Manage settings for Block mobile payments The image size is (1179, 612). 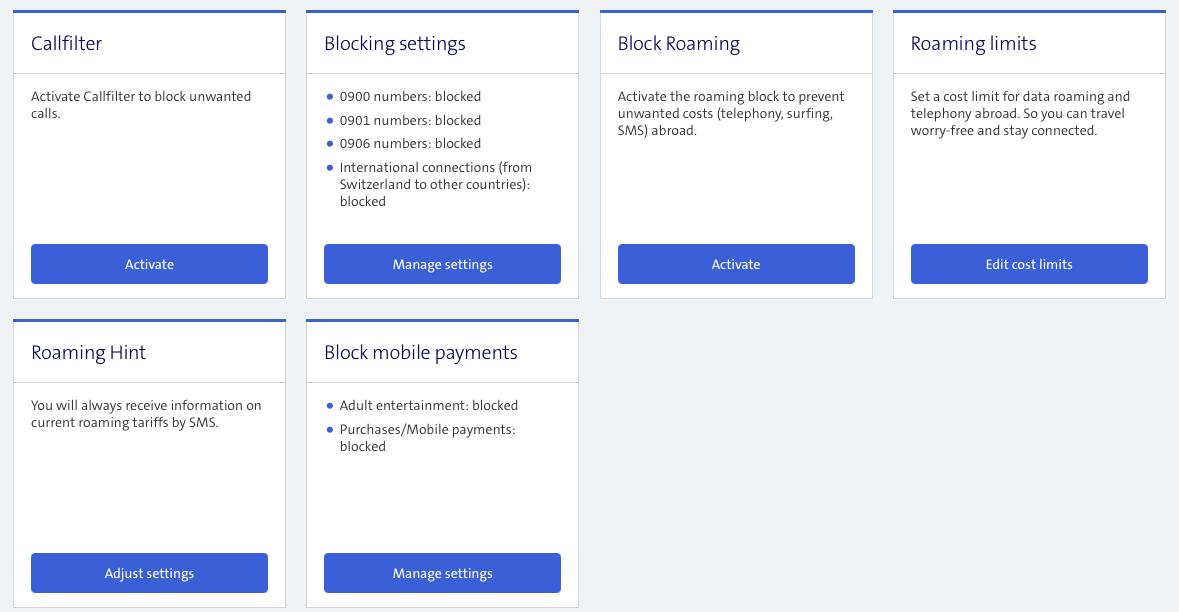pos(442,573)
